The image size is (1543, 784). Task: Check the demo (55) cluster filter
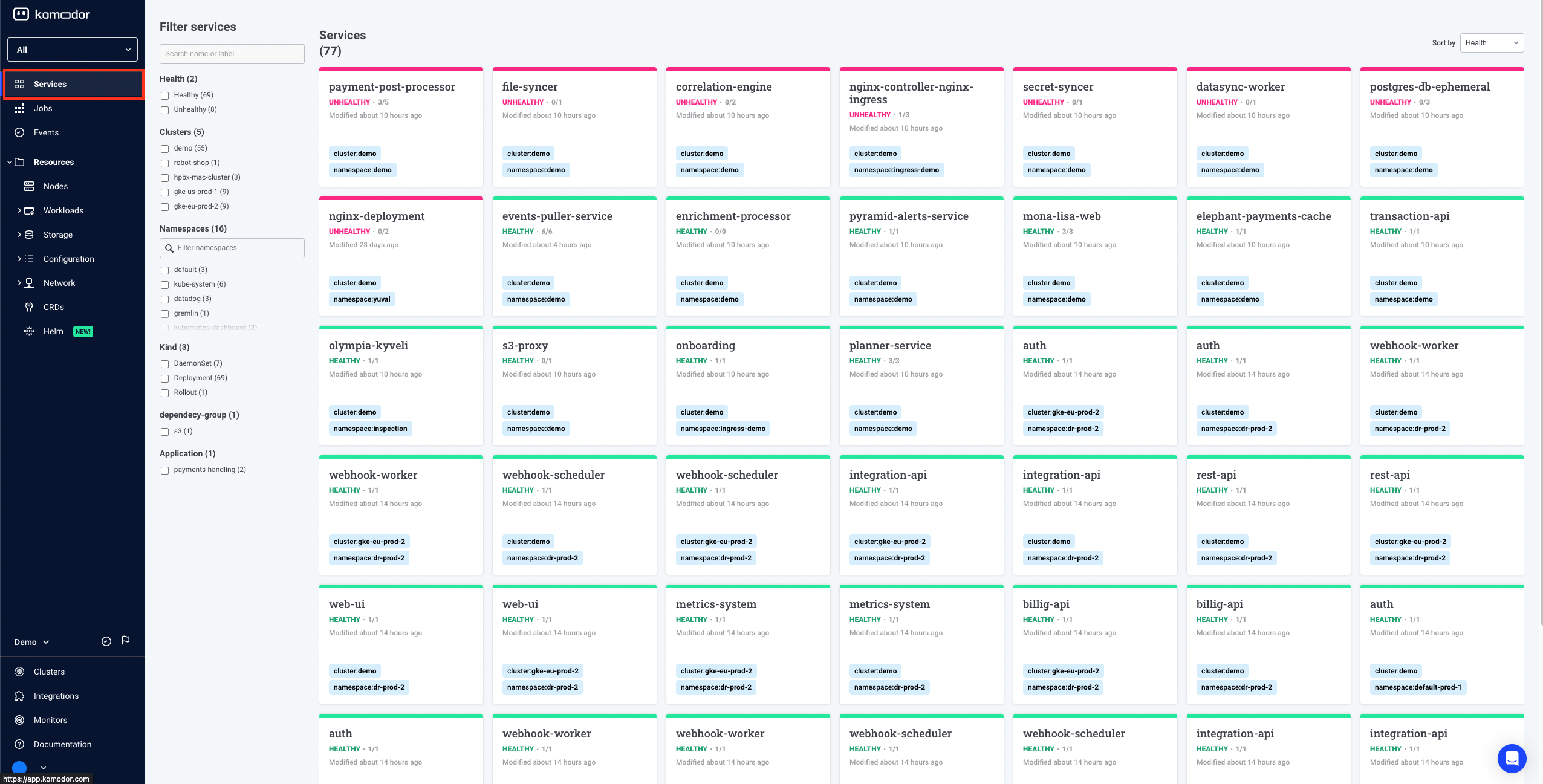(x=164, y=149)
